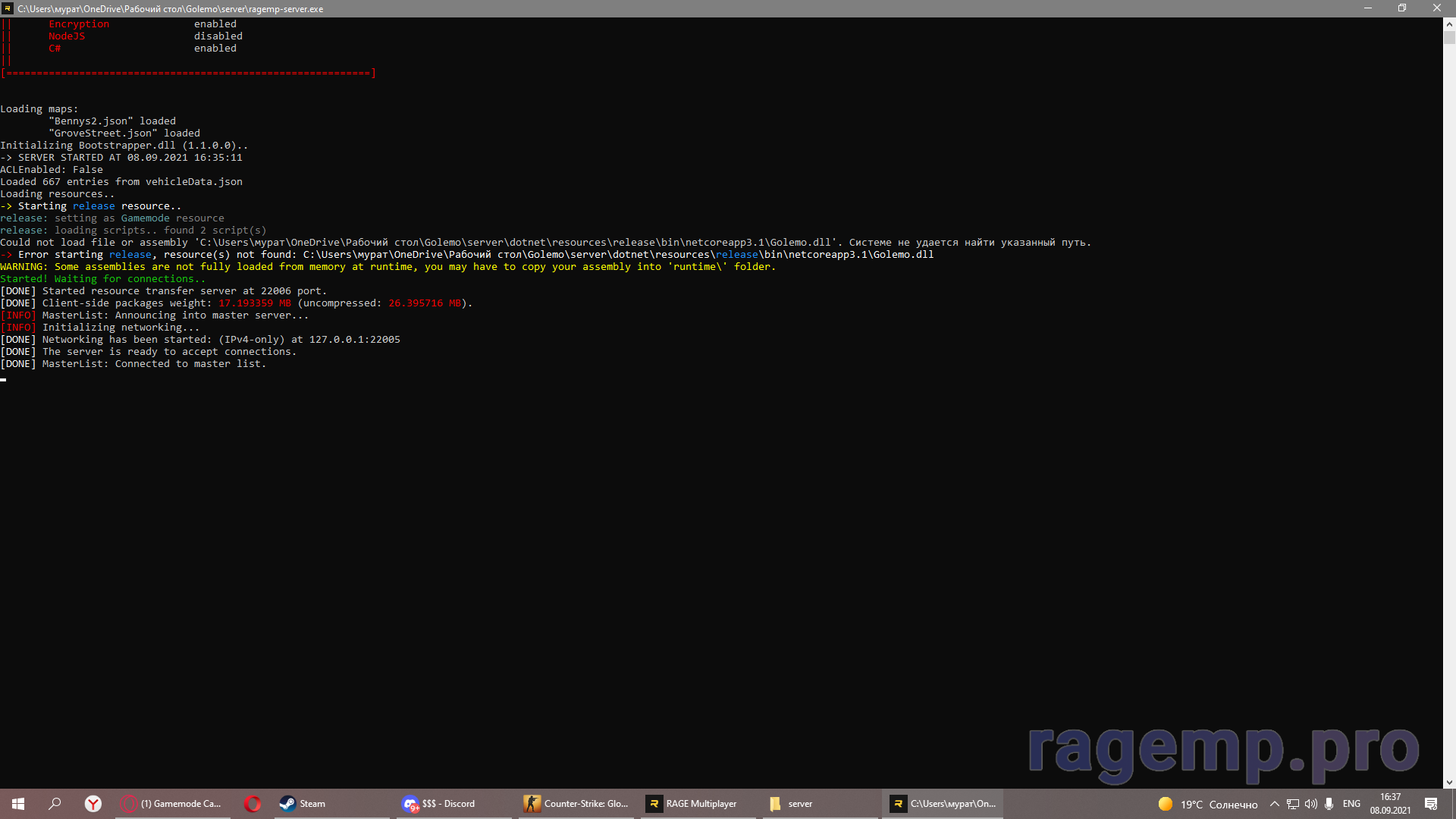Viewport: 1456px width, 819px height.
Task: Click the ragemp-server console taskbar item
Action: point(943,804)
